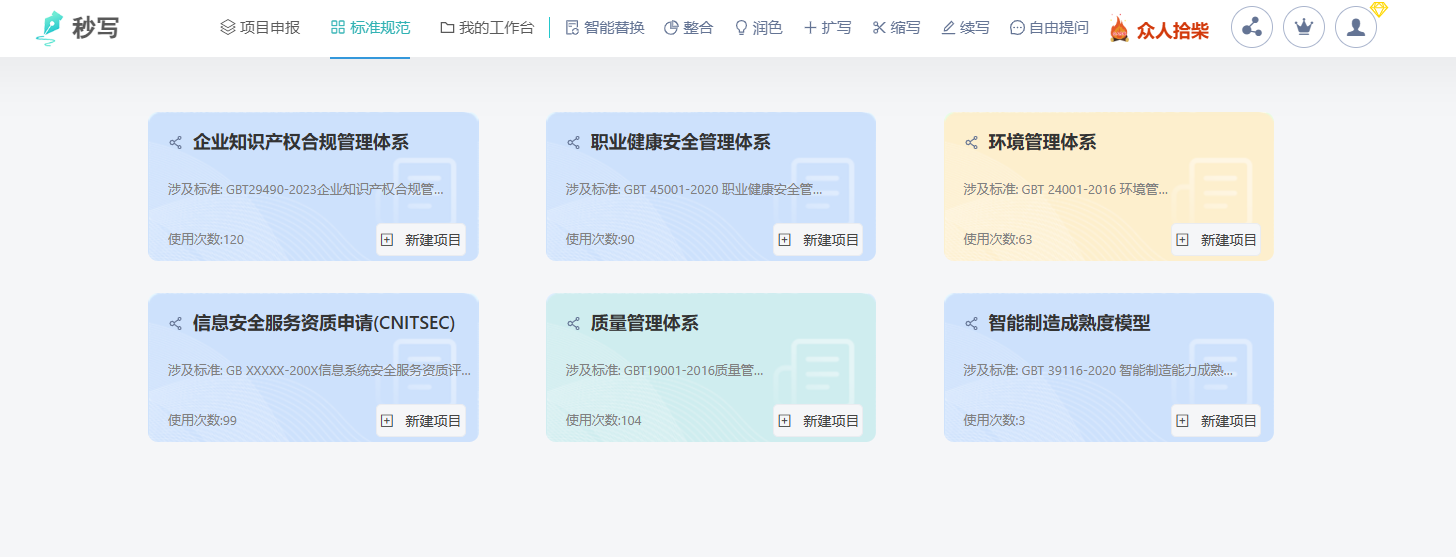Click 新建项目 for 职业健康安全管理体系

point(819,240)
